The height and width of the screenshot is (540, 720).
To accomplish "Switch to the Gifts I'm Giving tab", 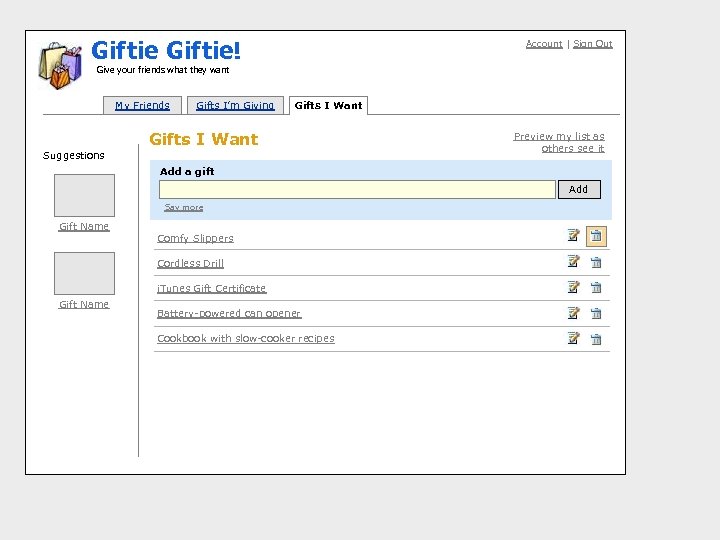I will (x=235, y=105).
